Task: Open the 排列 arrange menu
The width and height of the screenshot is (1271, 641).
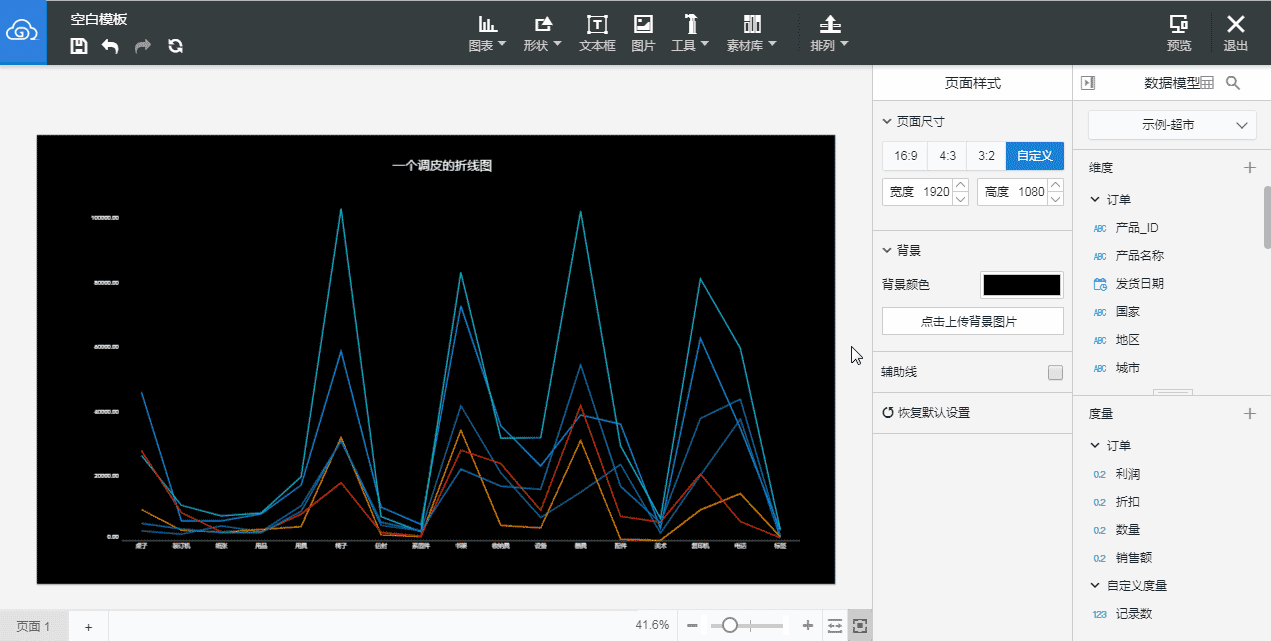Action: 829,33
